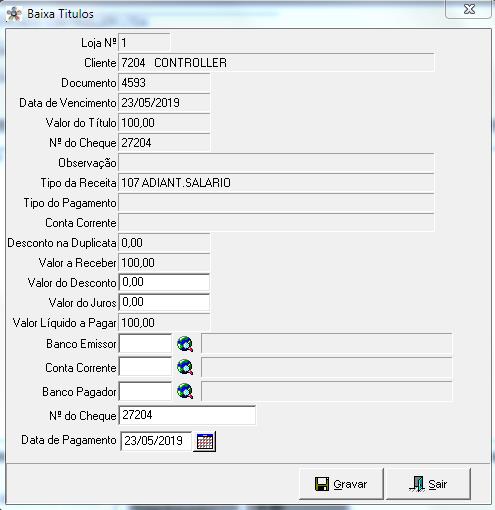Image resolution: width=495 pixels, height=510 pixels.
Task: Open the Data de Pagamento calendar picker
Action: [205, 442]
